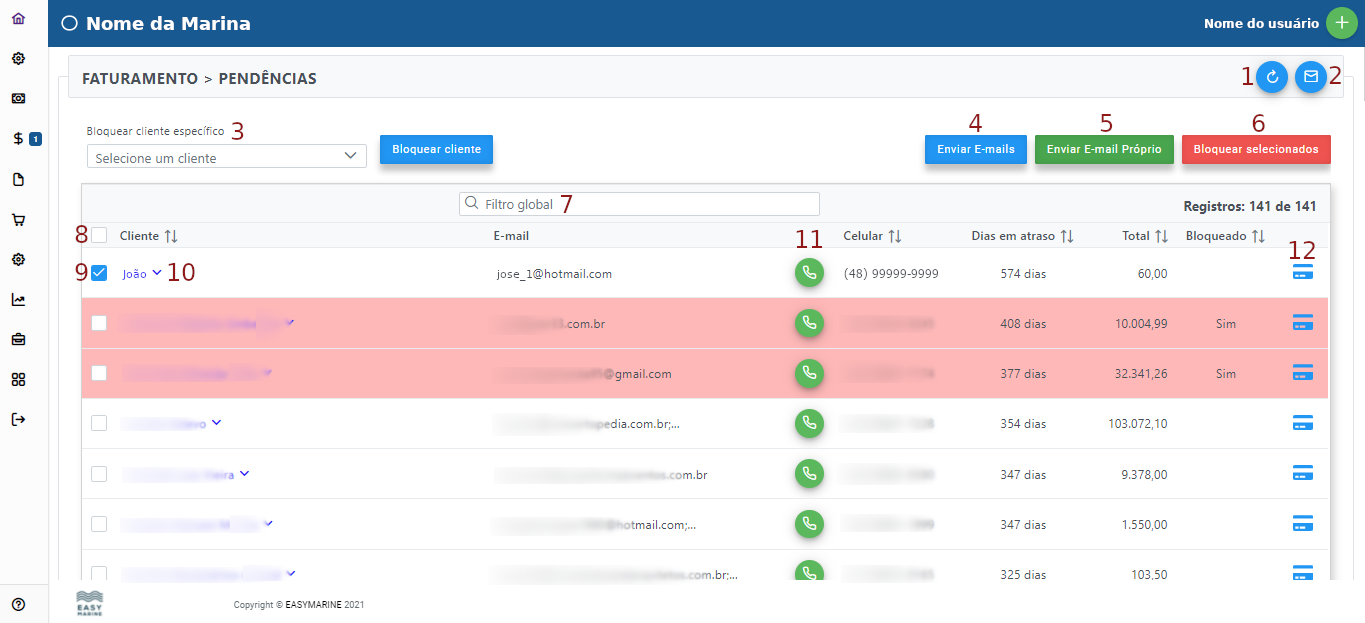
Task: Click the red 'Bloquear selecionados' button
Action: tap(1255, 150)
